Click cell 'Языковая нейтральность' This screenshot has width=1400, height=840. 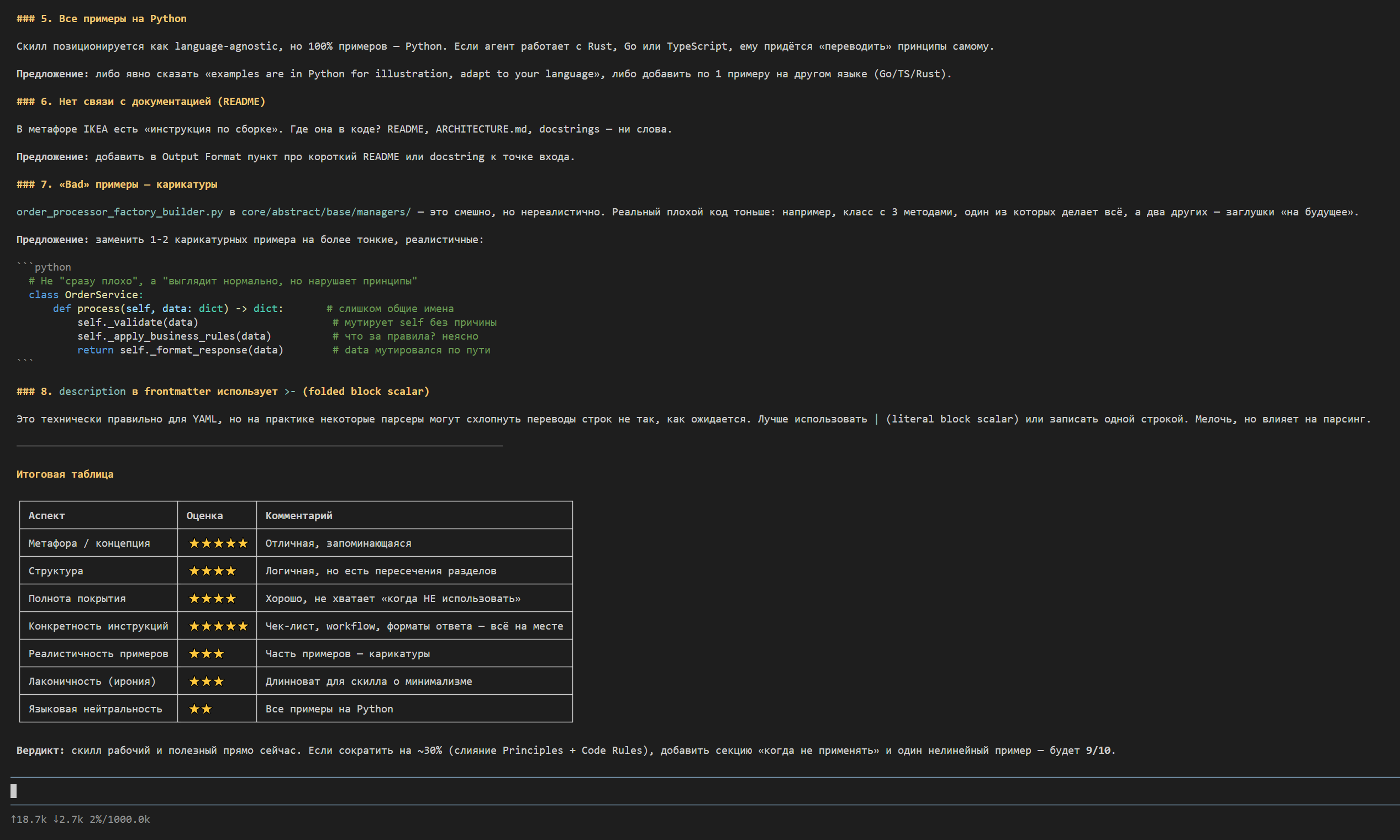point(95,709)
